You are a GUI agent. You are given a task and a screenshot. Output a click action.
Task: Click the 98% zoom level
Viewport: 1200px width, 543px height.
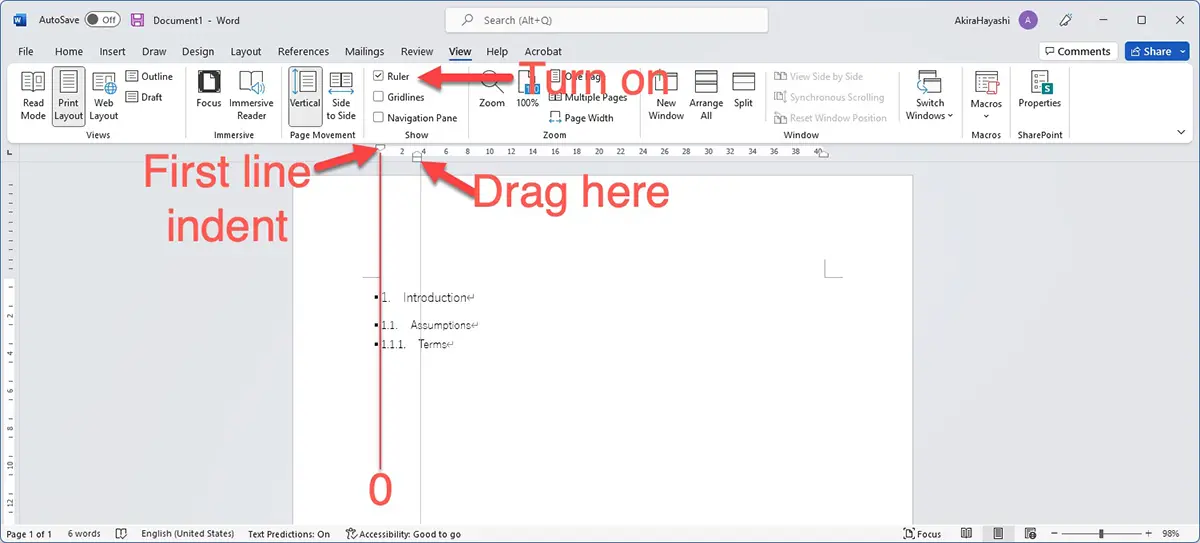point(1173,534)
